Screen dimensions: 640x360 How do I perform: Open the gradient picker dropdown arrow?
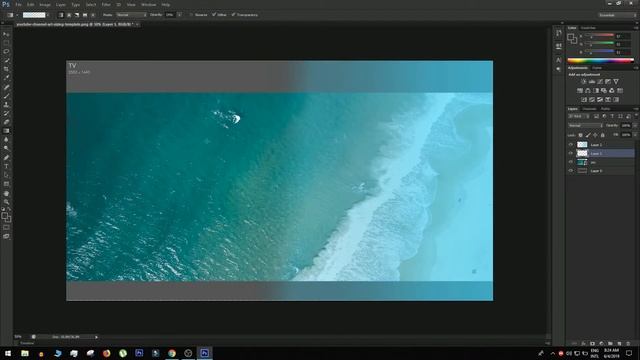tap(48, 15)
